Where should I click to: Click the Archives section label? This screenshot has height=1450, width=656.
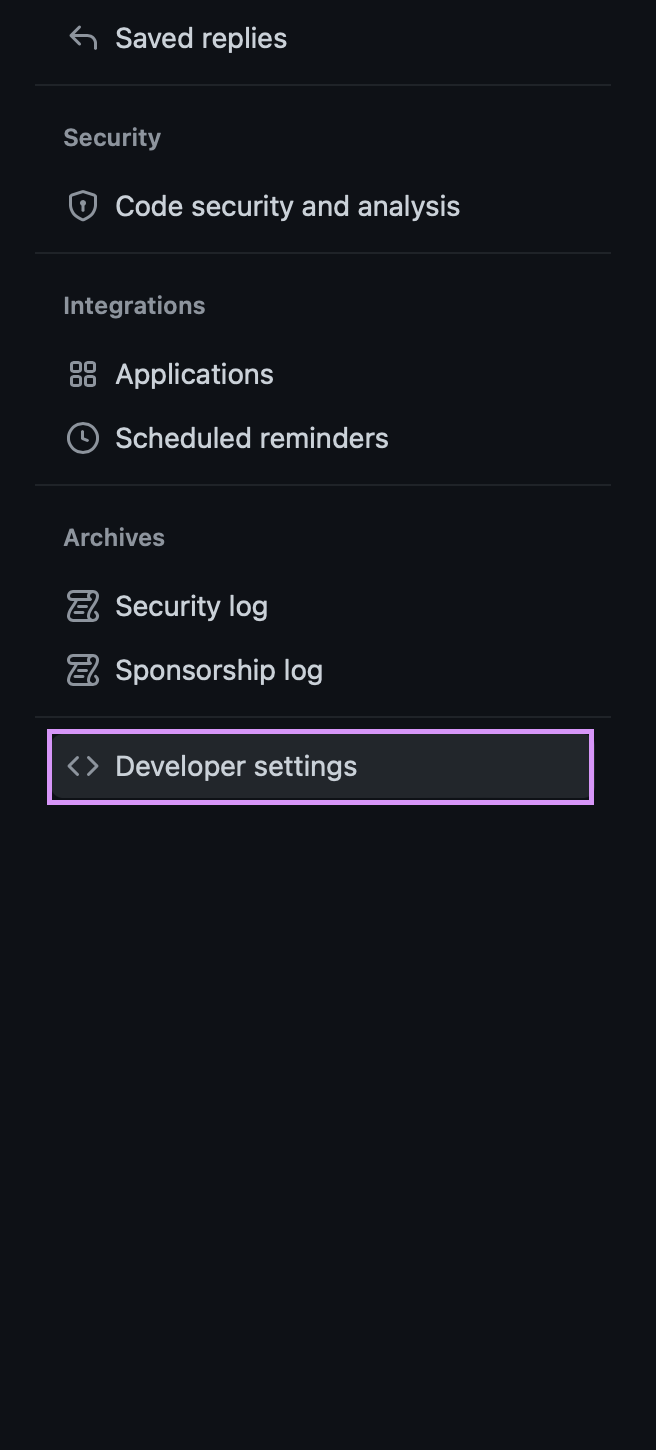click(x=114, y=537)
